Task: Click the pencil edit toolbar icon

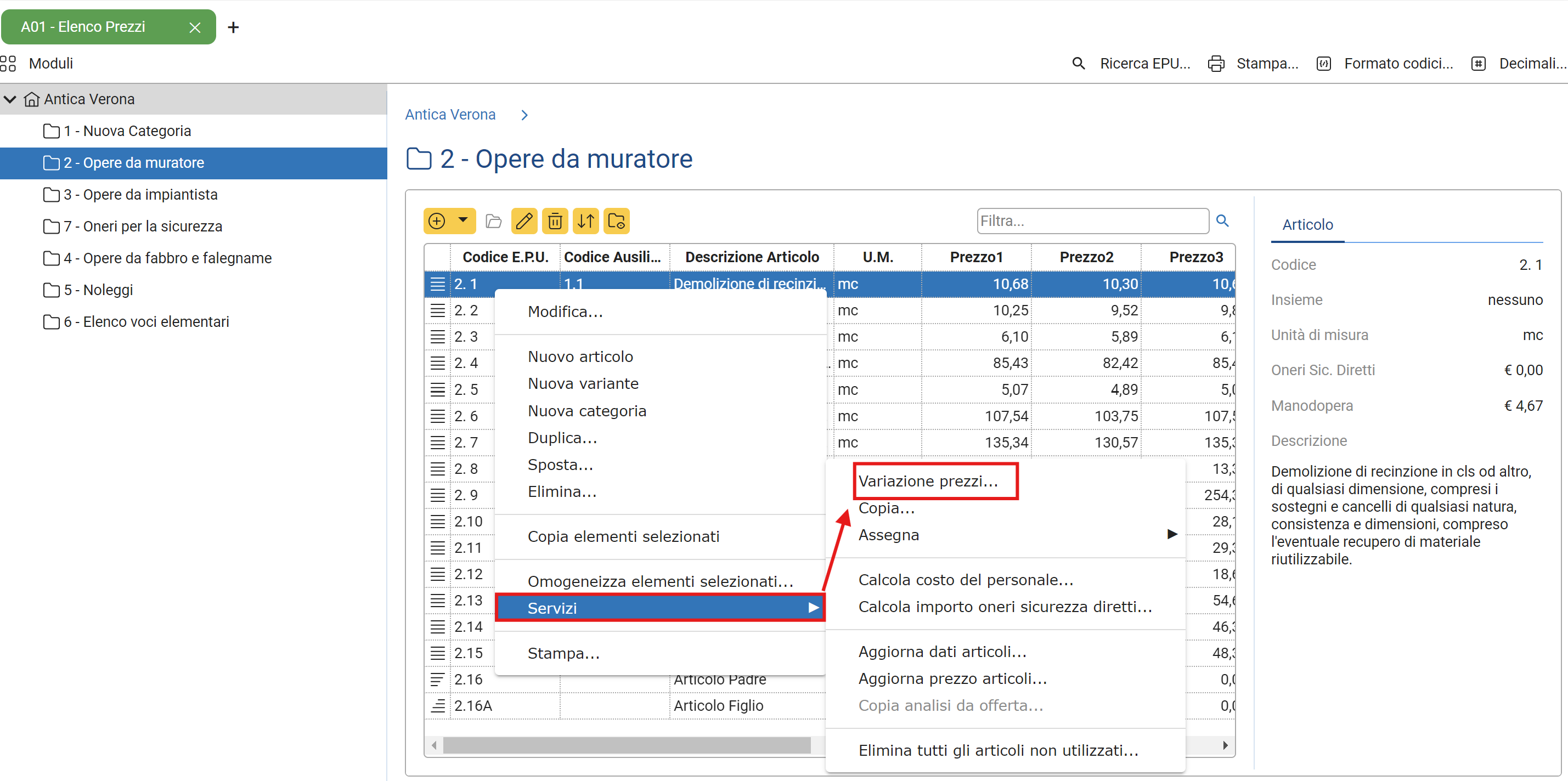Action: (523, 221)
